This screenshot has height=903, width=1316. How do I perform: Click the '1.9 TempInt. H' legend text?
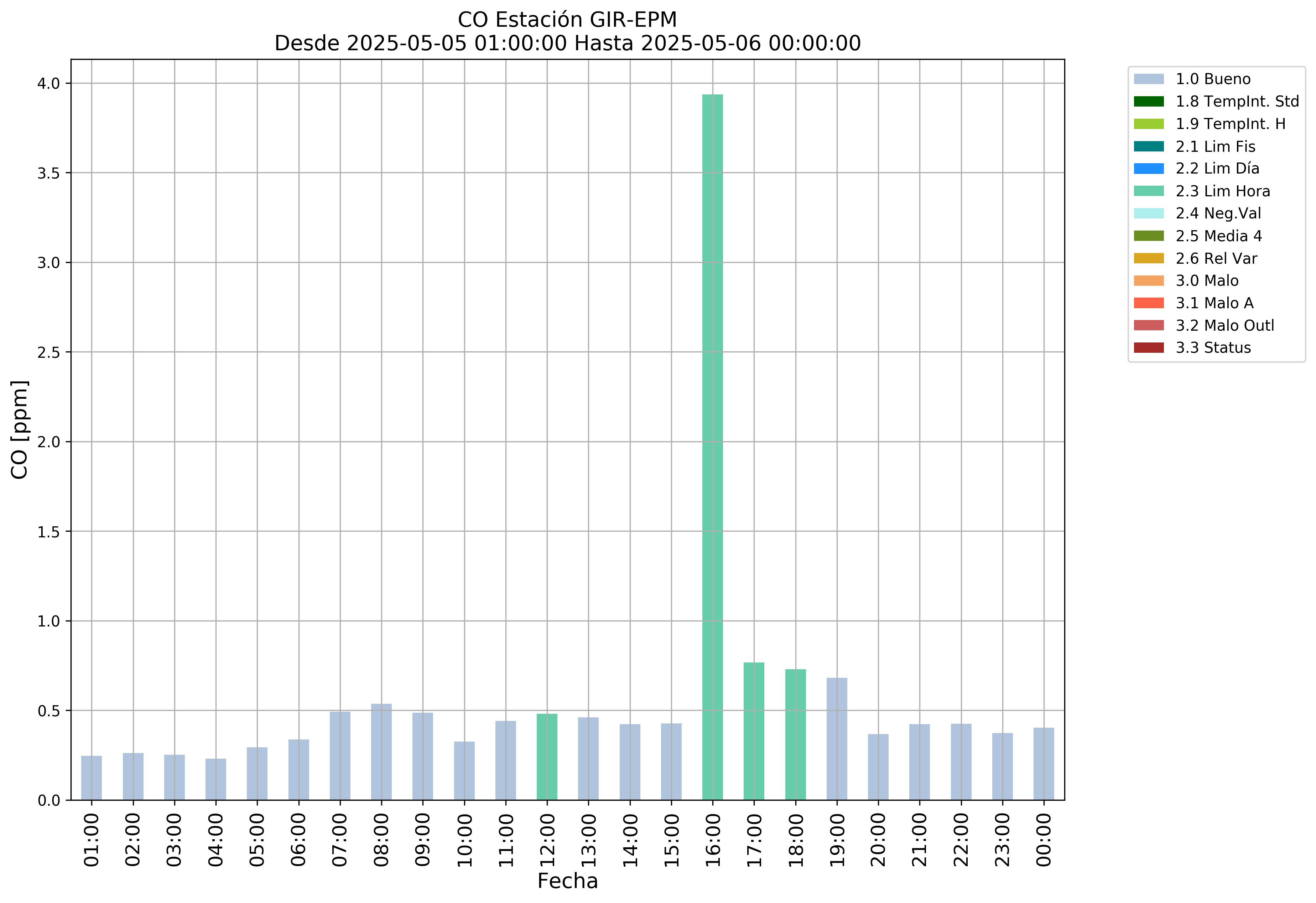pyautogui.click(x=1231, y=124)
